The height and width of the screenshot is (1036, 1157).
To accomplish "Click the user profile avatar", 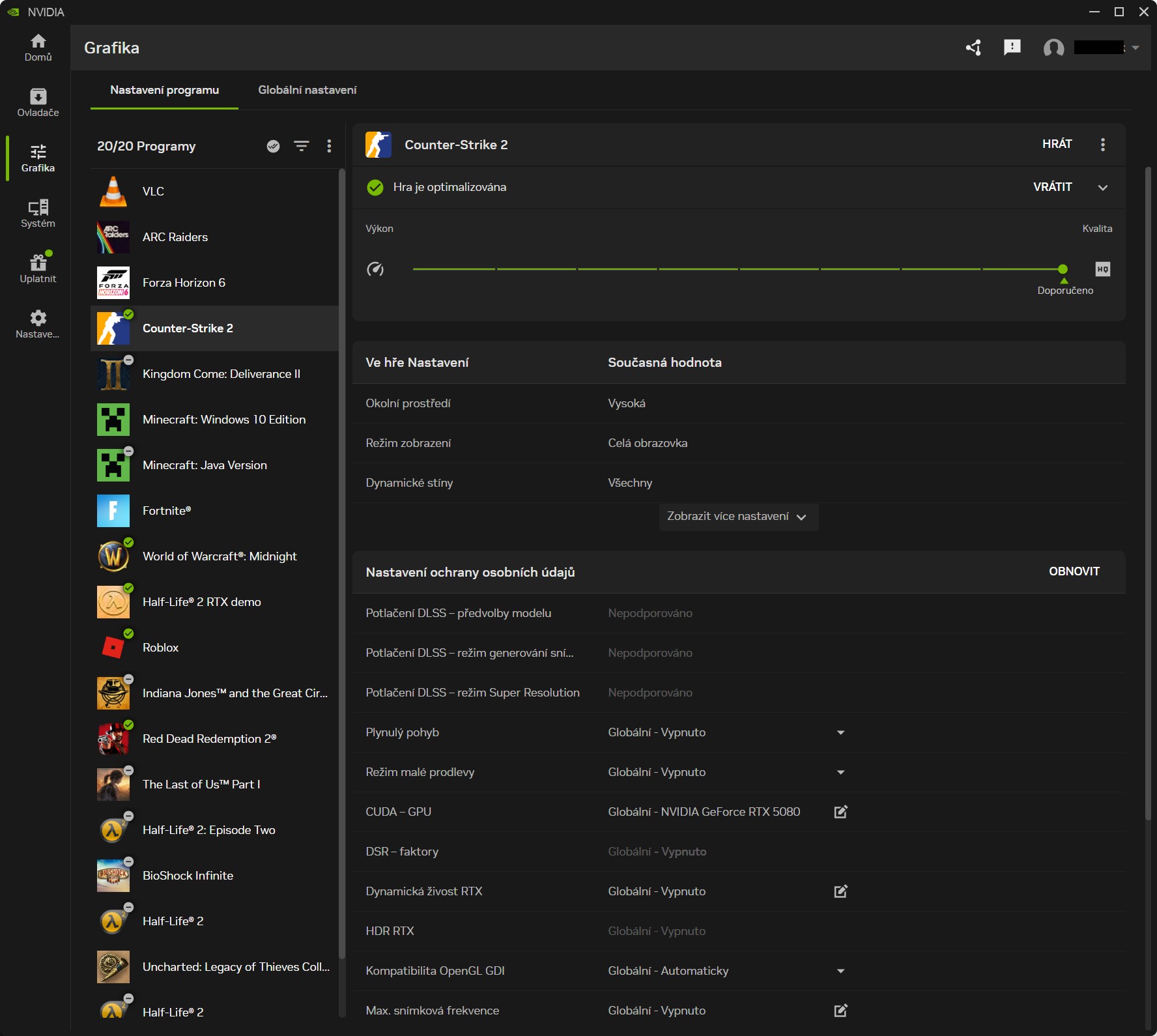I will click(x=1053, y=48).
